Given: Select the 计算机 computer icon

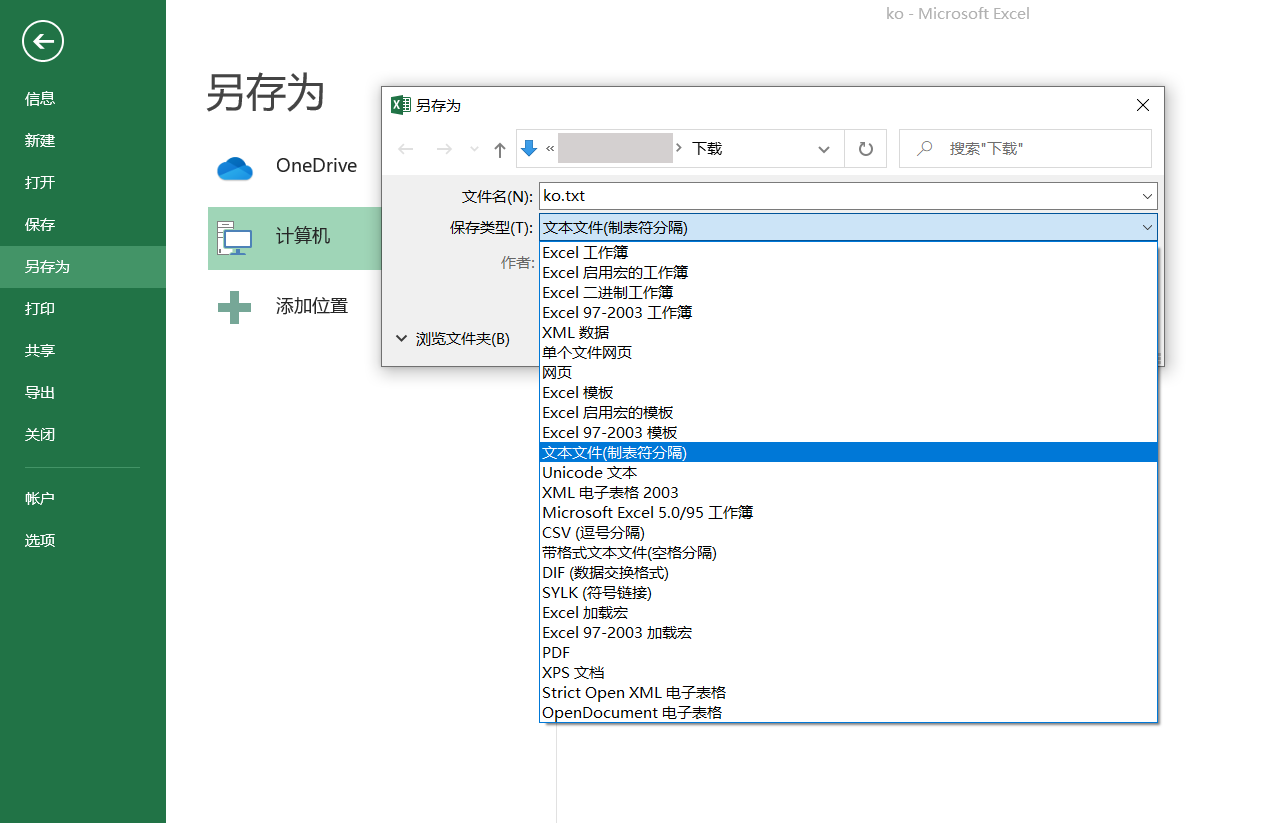Looking at the screenshot, I should click(x=235, y=238).
